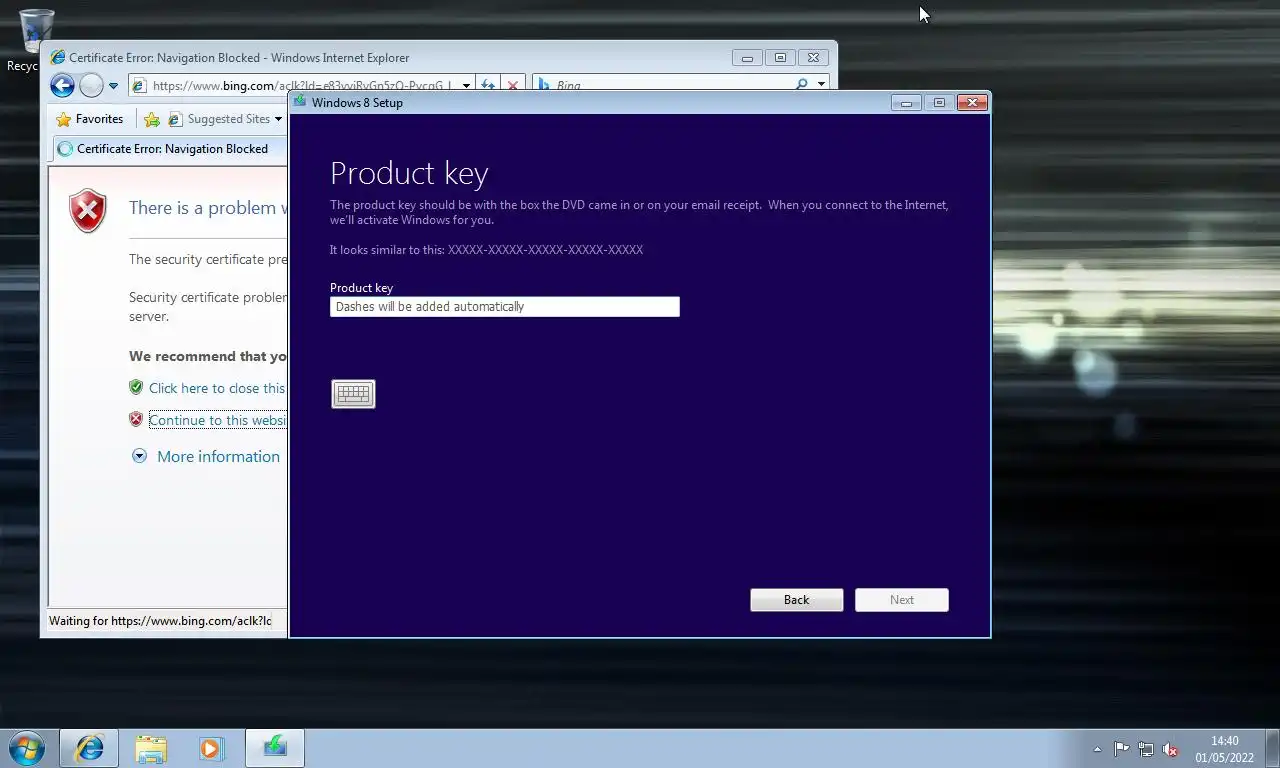Image resolution: width=1280 pixels, height=768 pixels.
Task: Select the Certificate Error: Navigation Blocked tab
Action: point(170,149)
